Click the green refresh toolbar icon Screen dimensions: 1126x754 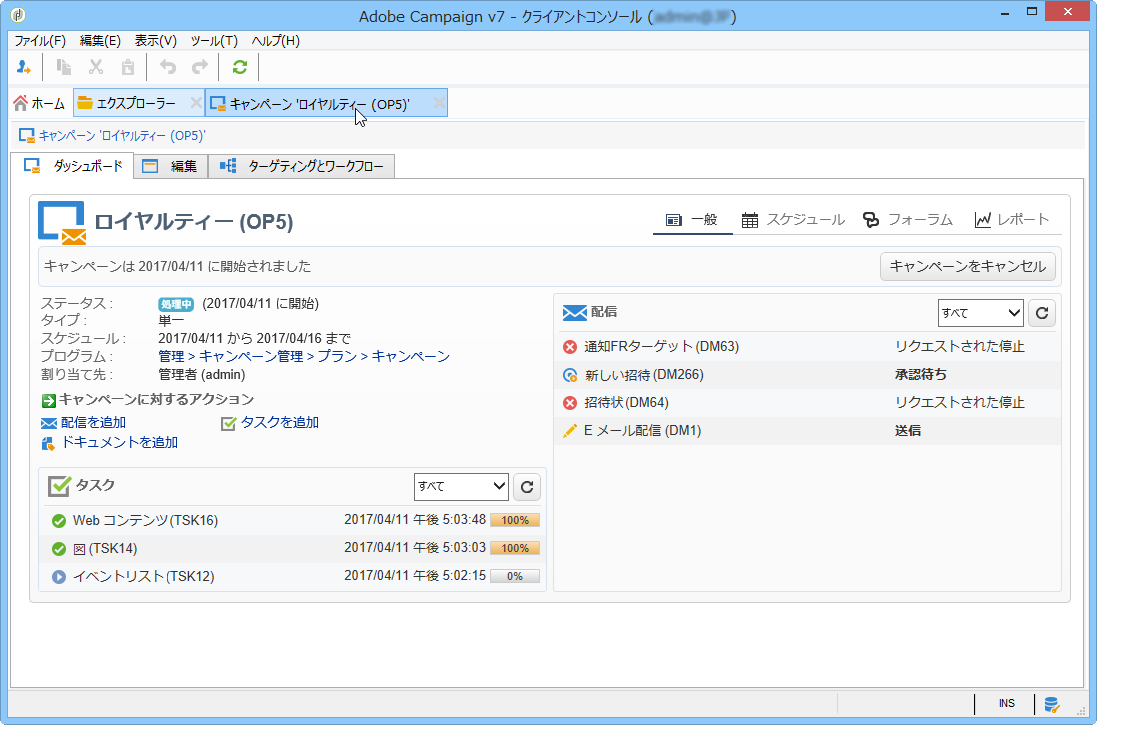pos(240,68)
